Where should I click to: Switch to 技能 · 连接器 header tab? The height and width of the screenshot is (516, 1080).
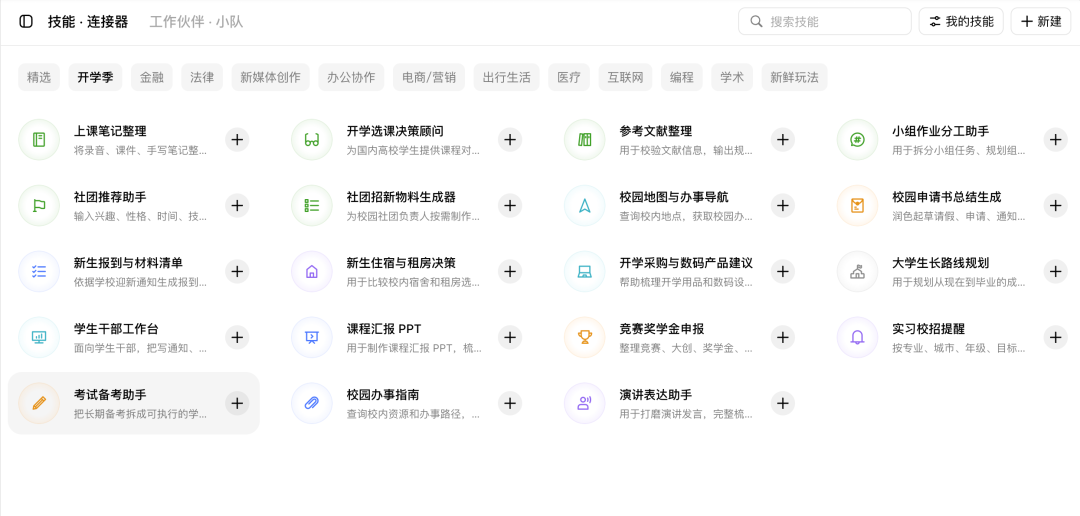pos(88,21)
